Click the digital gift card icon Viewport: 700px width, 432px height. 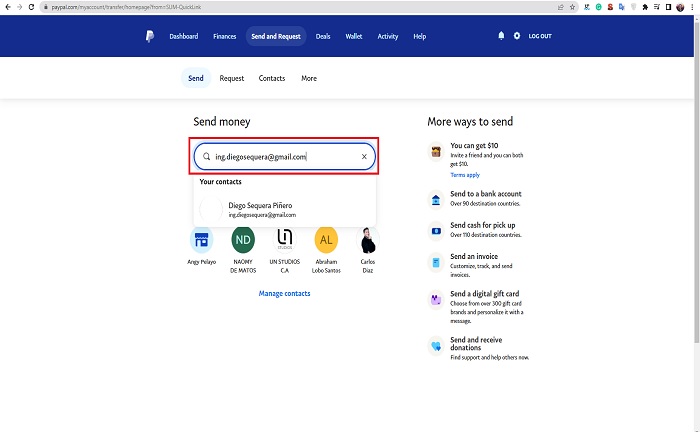(x=436, y=299)
